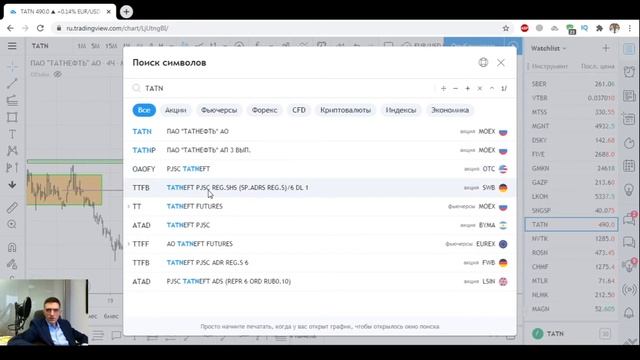The width and height of the screenshot is (640, 360).
Task: Select the forecast/projection tool
Action: tap(12, 167)
